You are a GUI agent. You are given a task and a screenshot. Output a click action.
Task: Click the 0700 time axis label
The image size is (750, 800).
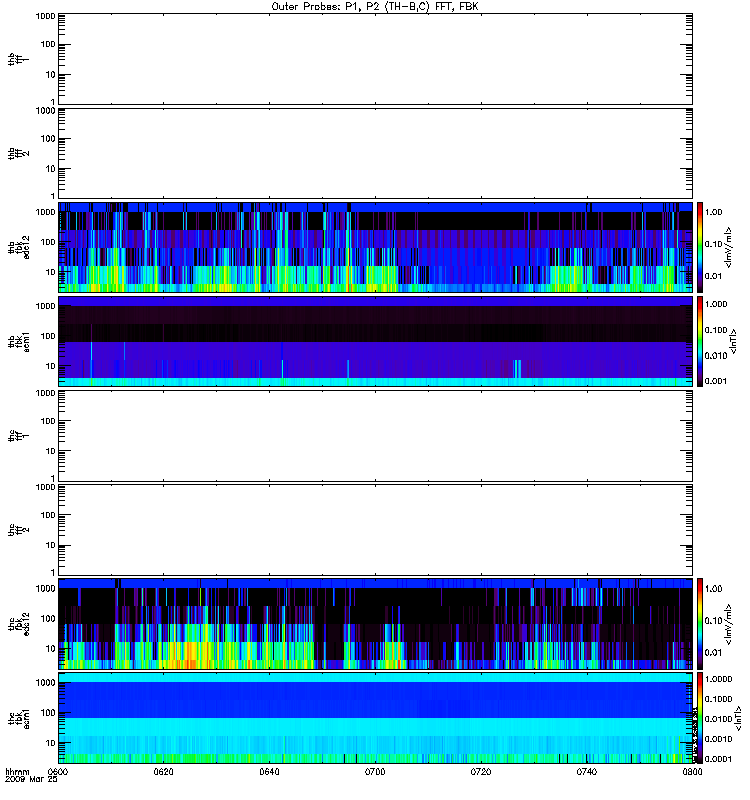point(375,771)
